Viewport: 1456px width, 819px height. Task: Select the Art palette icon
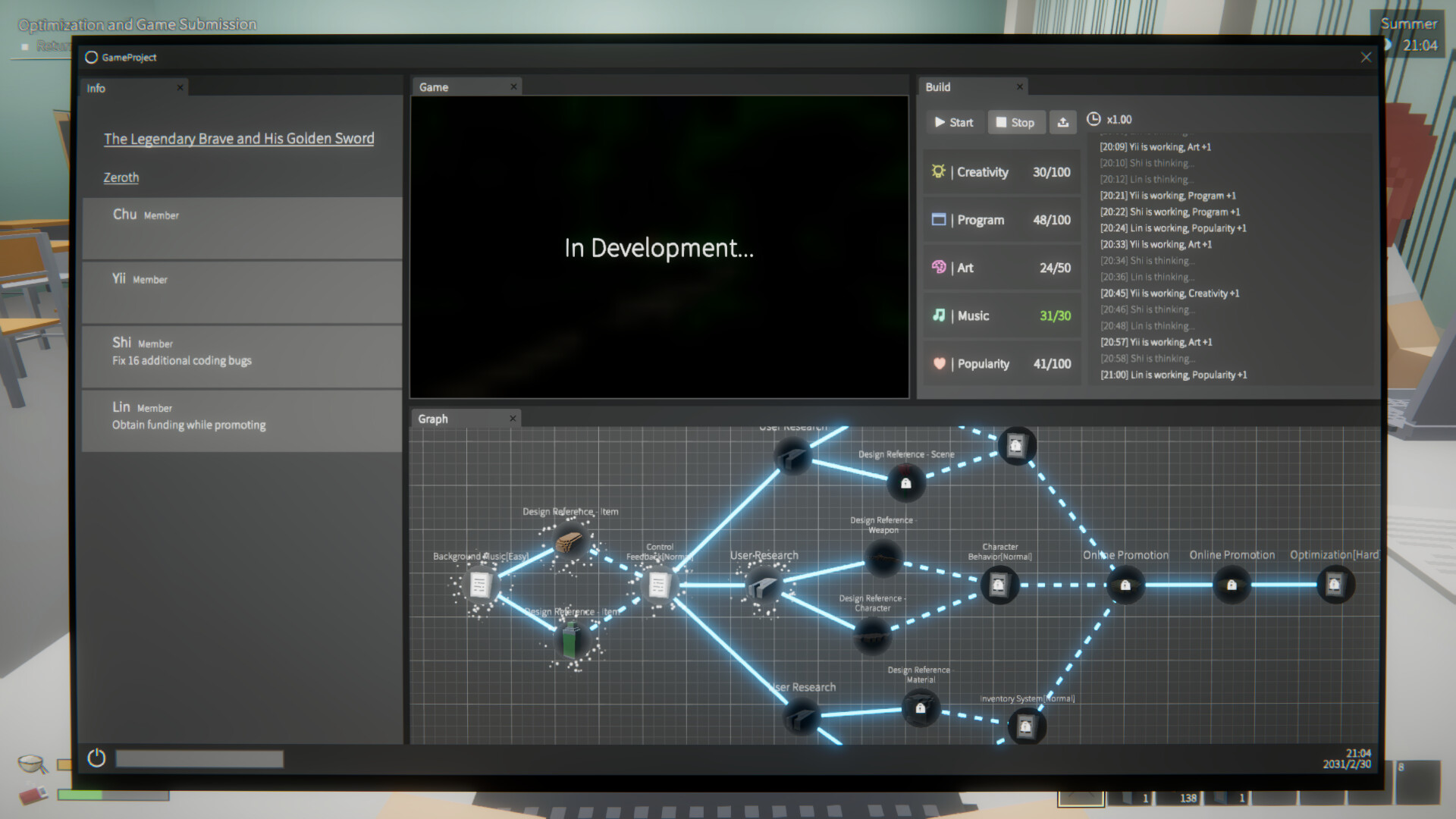938,268
